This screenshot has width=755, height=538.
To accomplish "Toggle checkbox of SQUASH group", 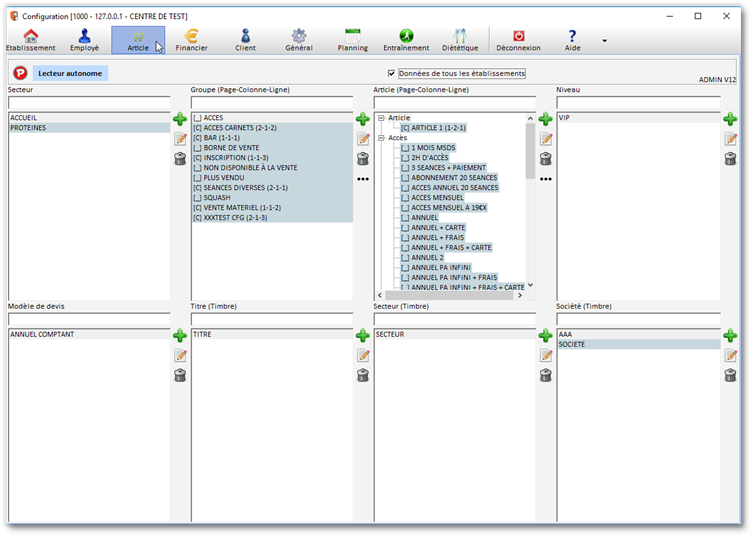I will 198,198.
